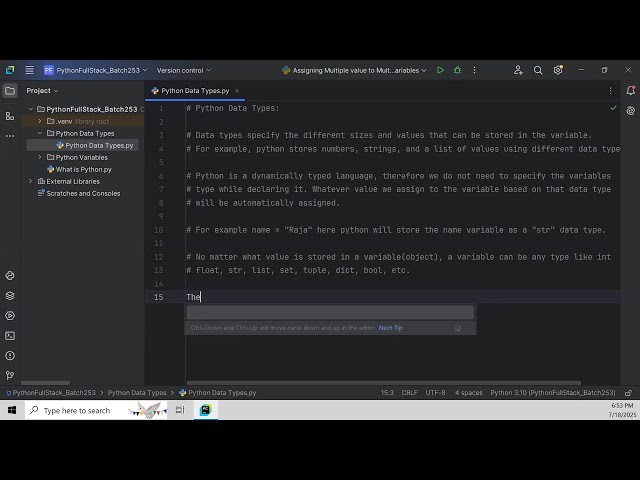Click the completion popup settings icon
Viewport: 640px width, 480px height.
[x=458, y=328]
